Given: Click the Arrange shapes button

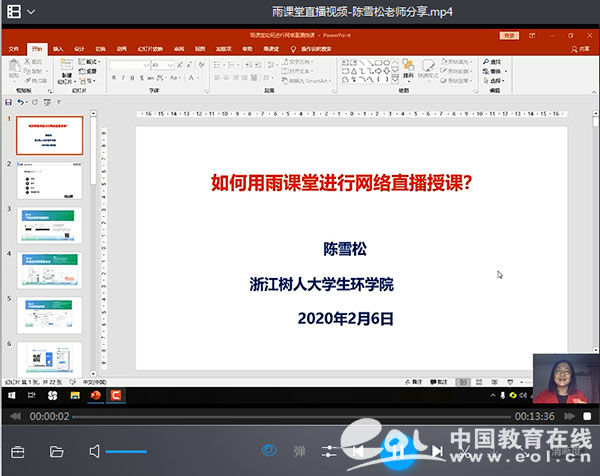Looking at the screenshot, I should point(408,69).
